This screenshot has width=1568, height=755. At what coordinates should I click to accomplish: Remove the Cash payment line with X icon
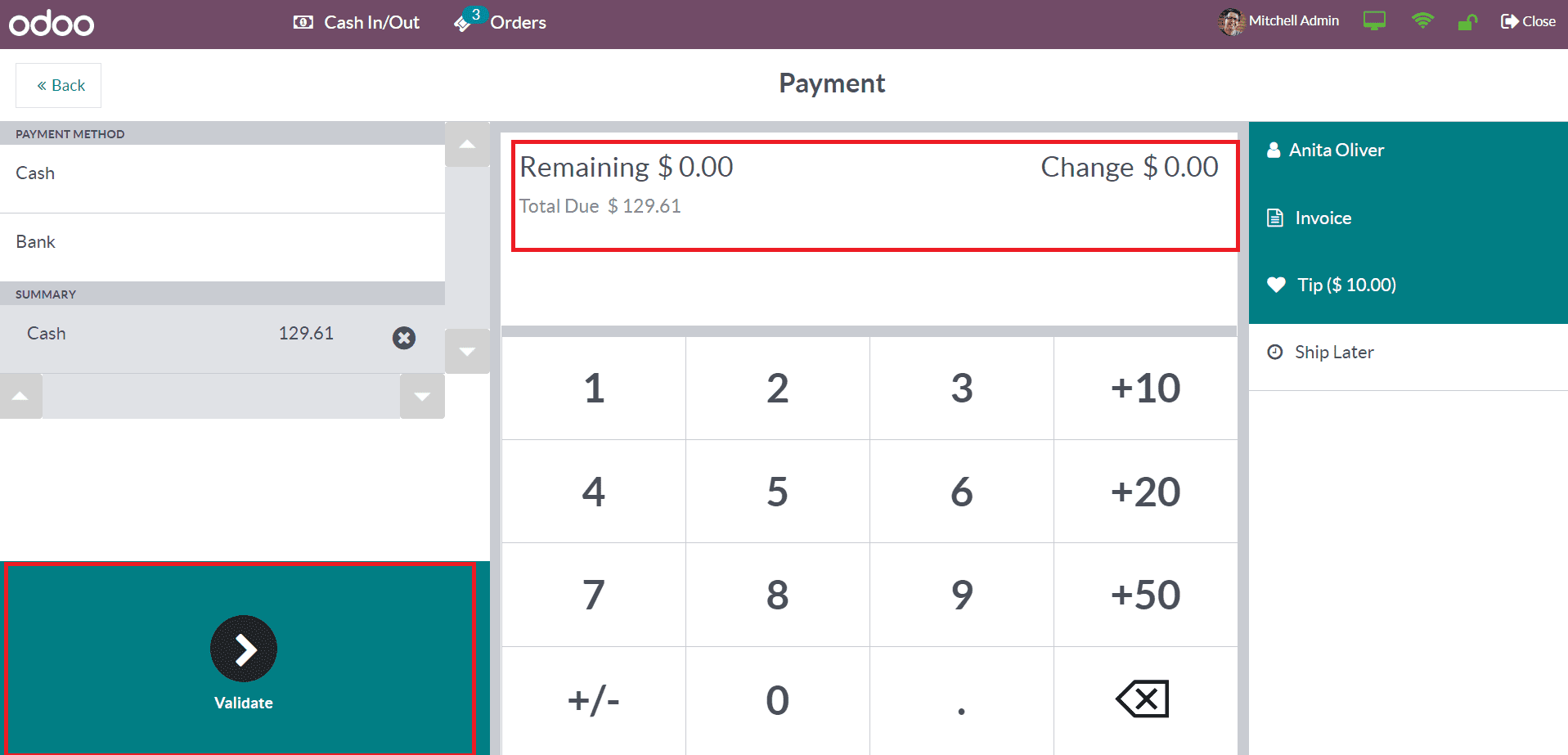404,338
